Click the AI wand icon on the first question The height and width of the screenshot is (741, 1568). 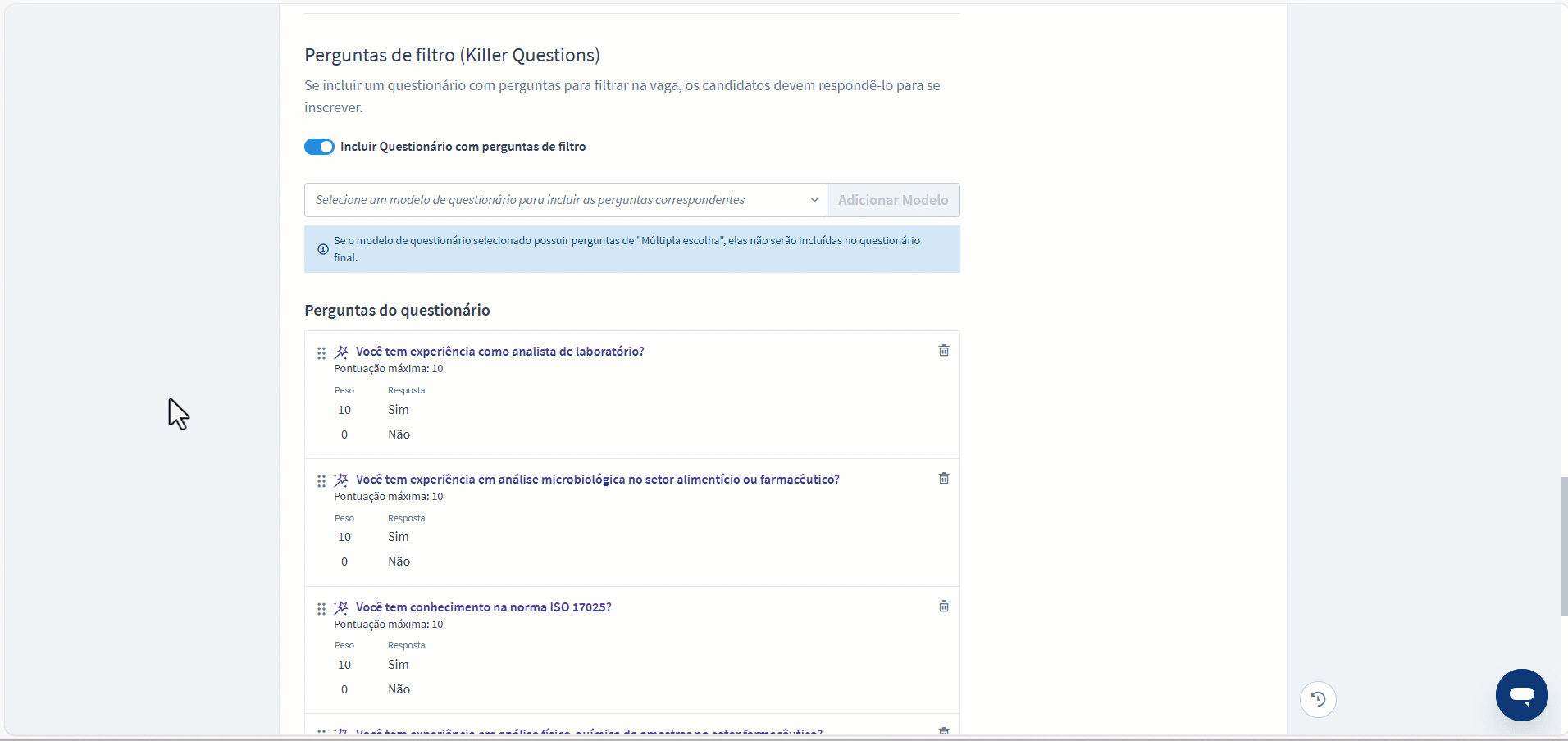(341, 352)
